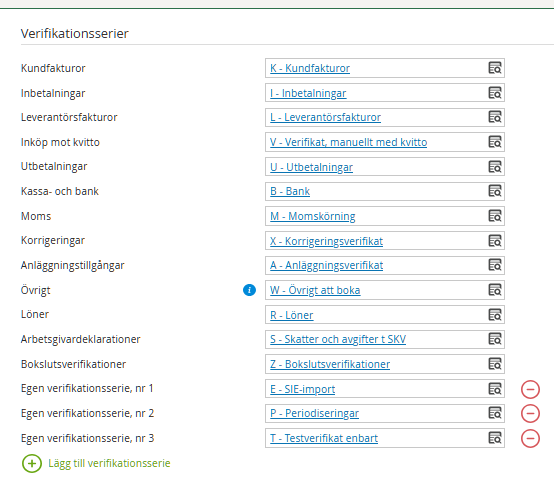Show info tooltip next to Övrigt
Viewport: 554px width, 495px height.
tap(249, 290)
